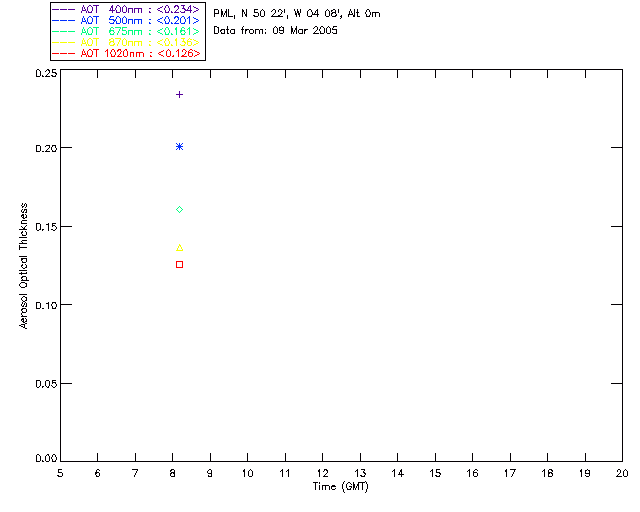The image size is (640, 512).
Task: Select the AOT 500nm legend entry
Action: tap(140, 20)
